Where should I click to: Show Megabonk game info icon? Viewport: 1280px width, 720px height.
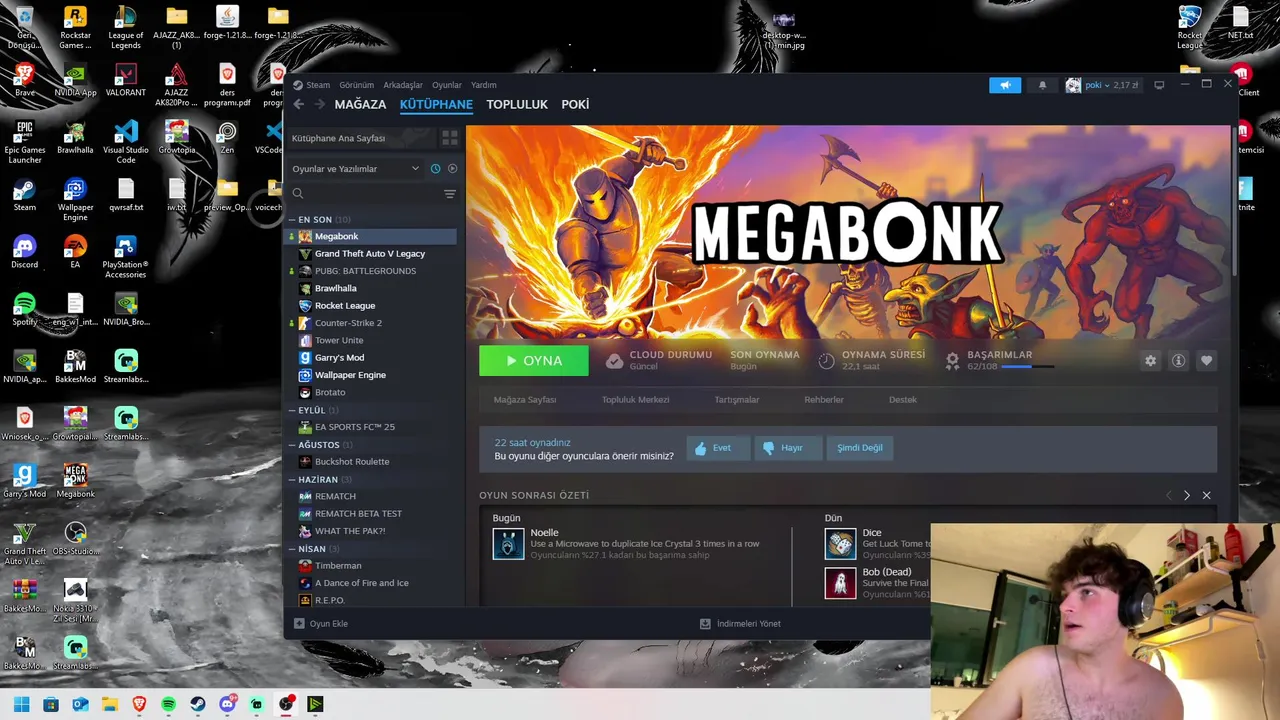point(1178,361)
